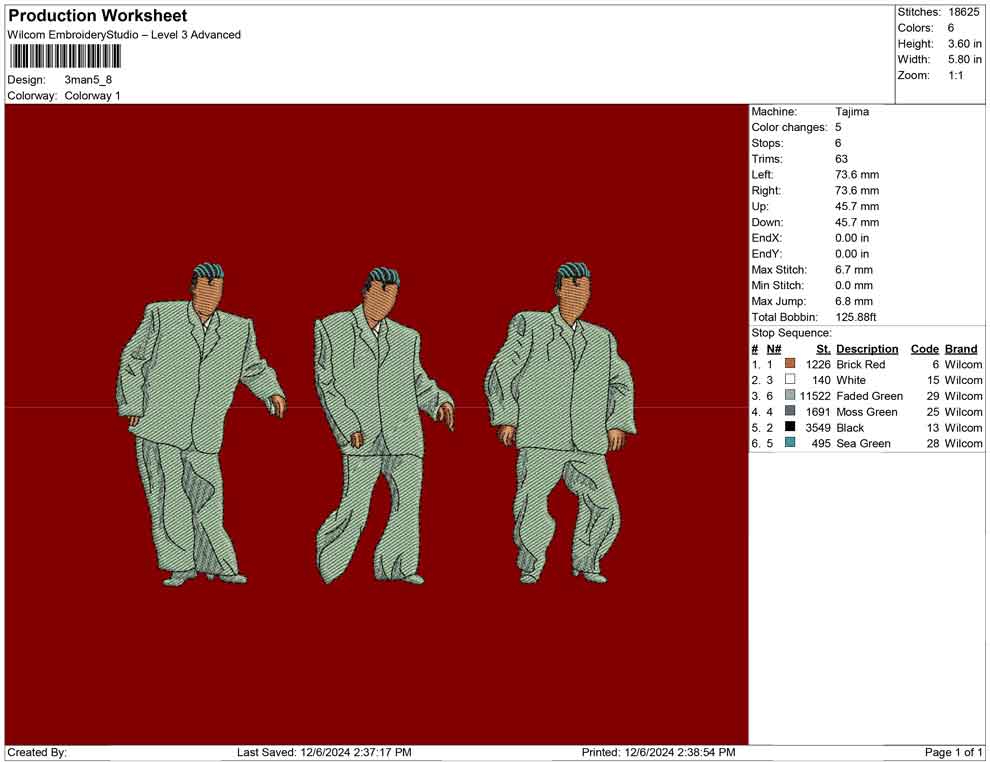The height and width of the screenshot is (762, 990).
Task: Click the Description column header
Action: click(867, 349)
